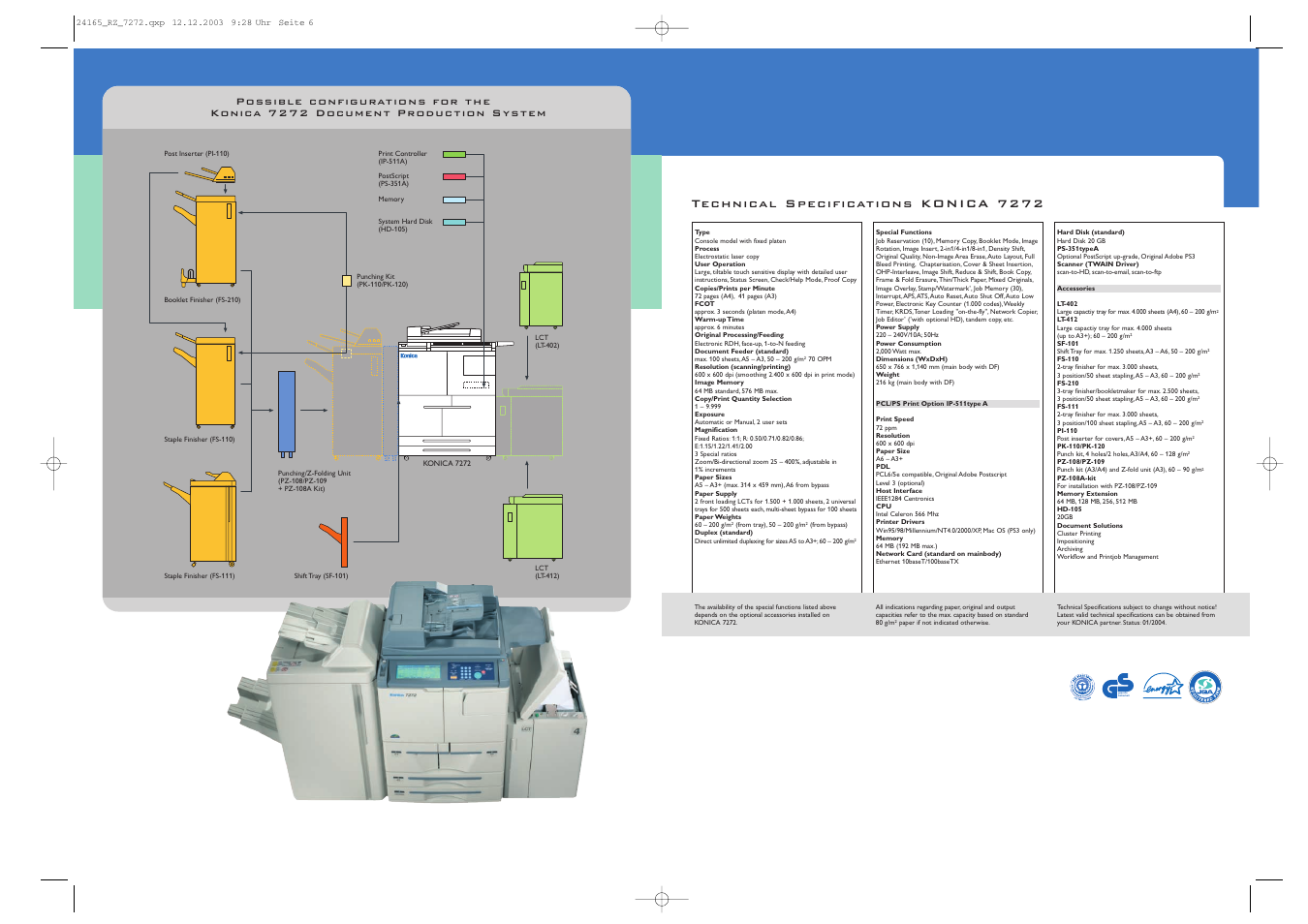Click the 'Memory Extension' accessory heading
Viewport: 1308px width, 924px height.
click(1086, 494)
